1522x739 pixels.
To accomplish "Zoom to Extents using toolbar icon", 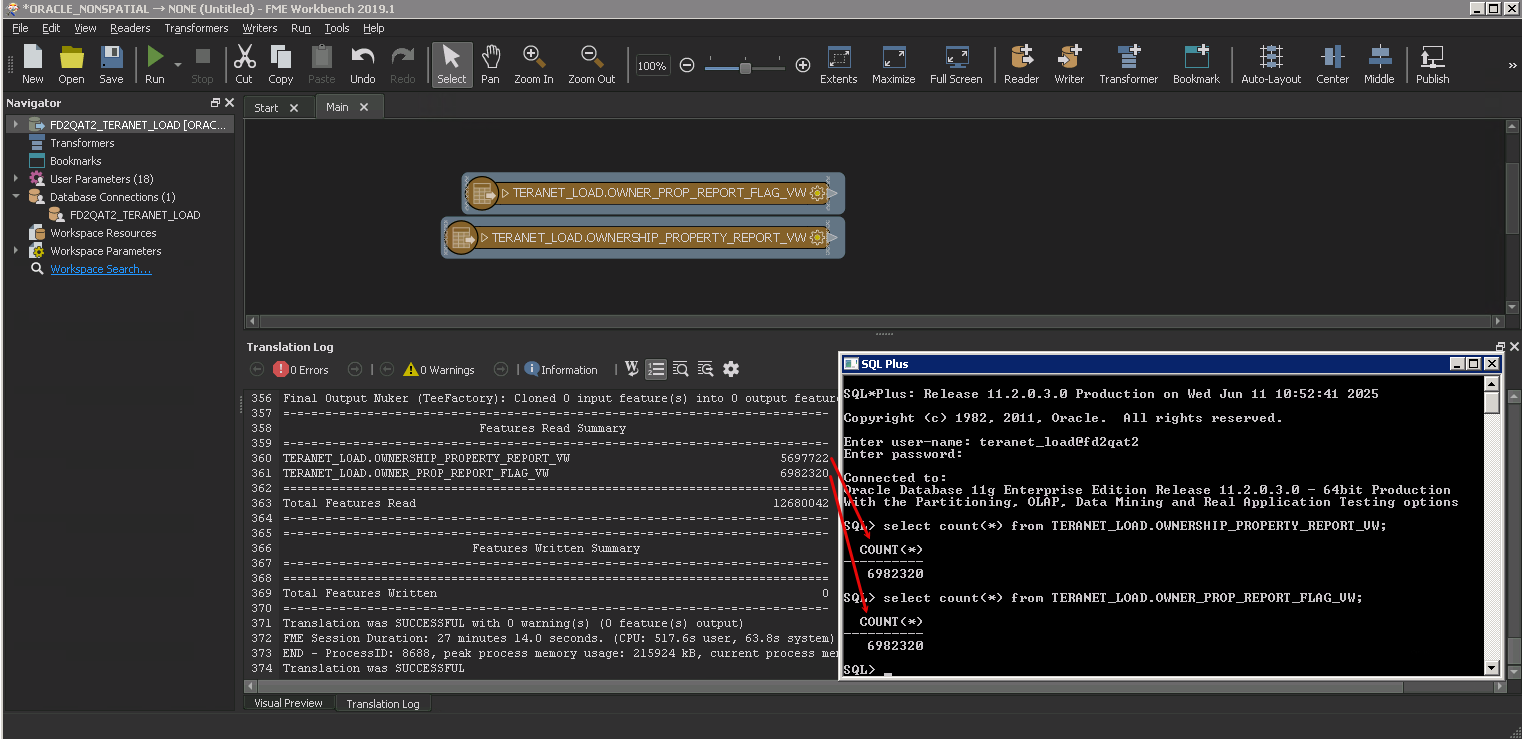I will (839, 64).
